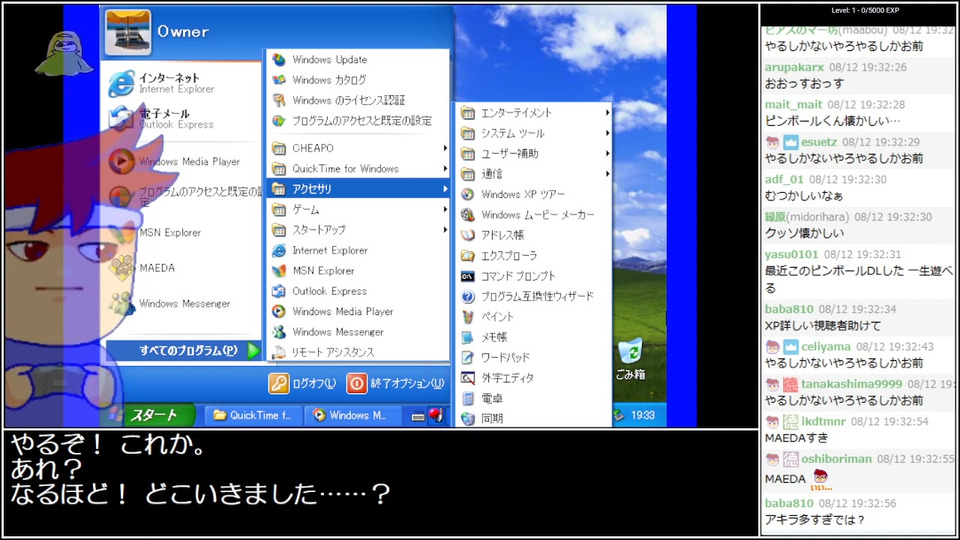Open QuickTime for Windows folder
The image size is (960, 540).
click(x=358, y=168)
